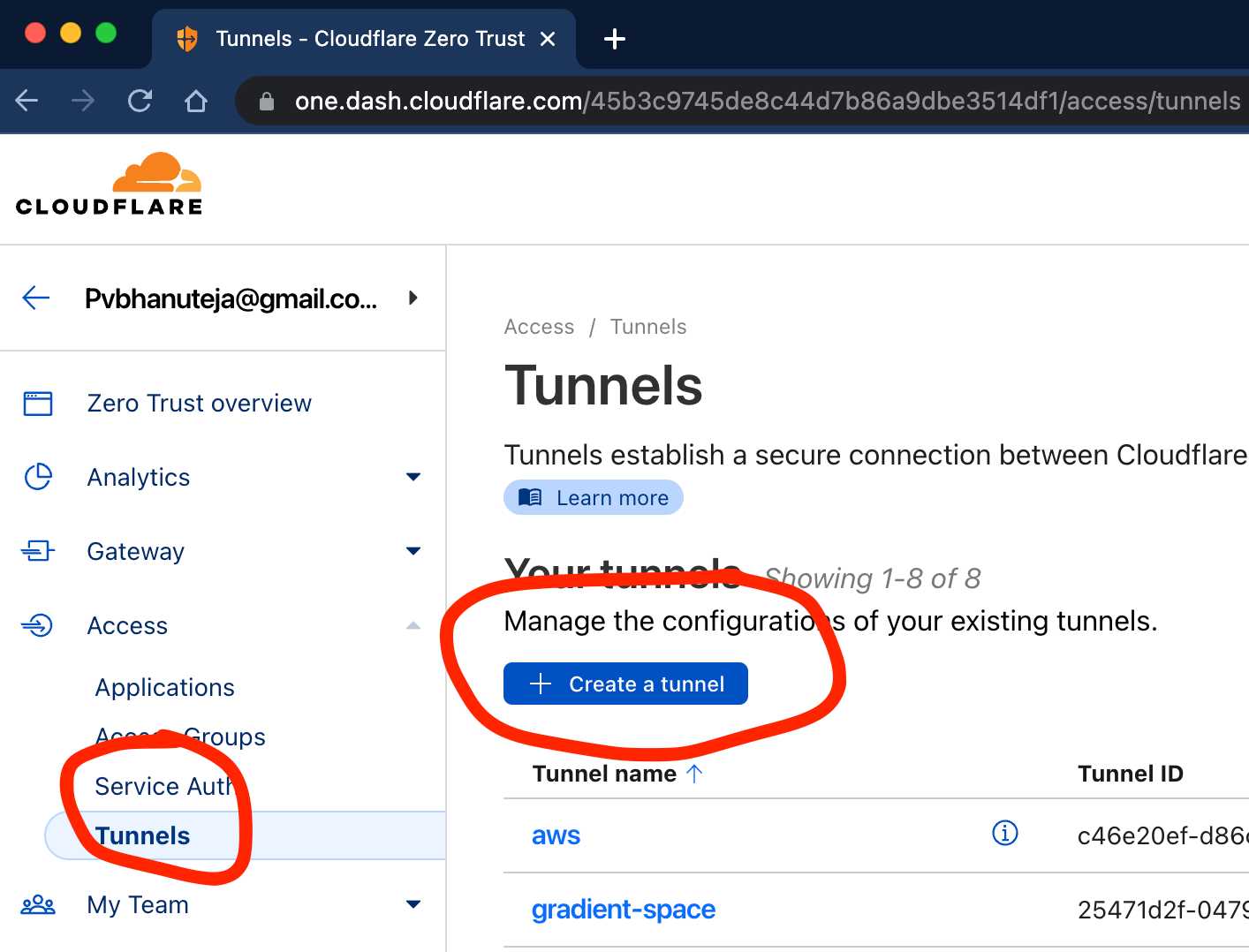Screen dimensions: 1249x952
Task: Close the Tunnels browser tab
Action: [548, 39]
